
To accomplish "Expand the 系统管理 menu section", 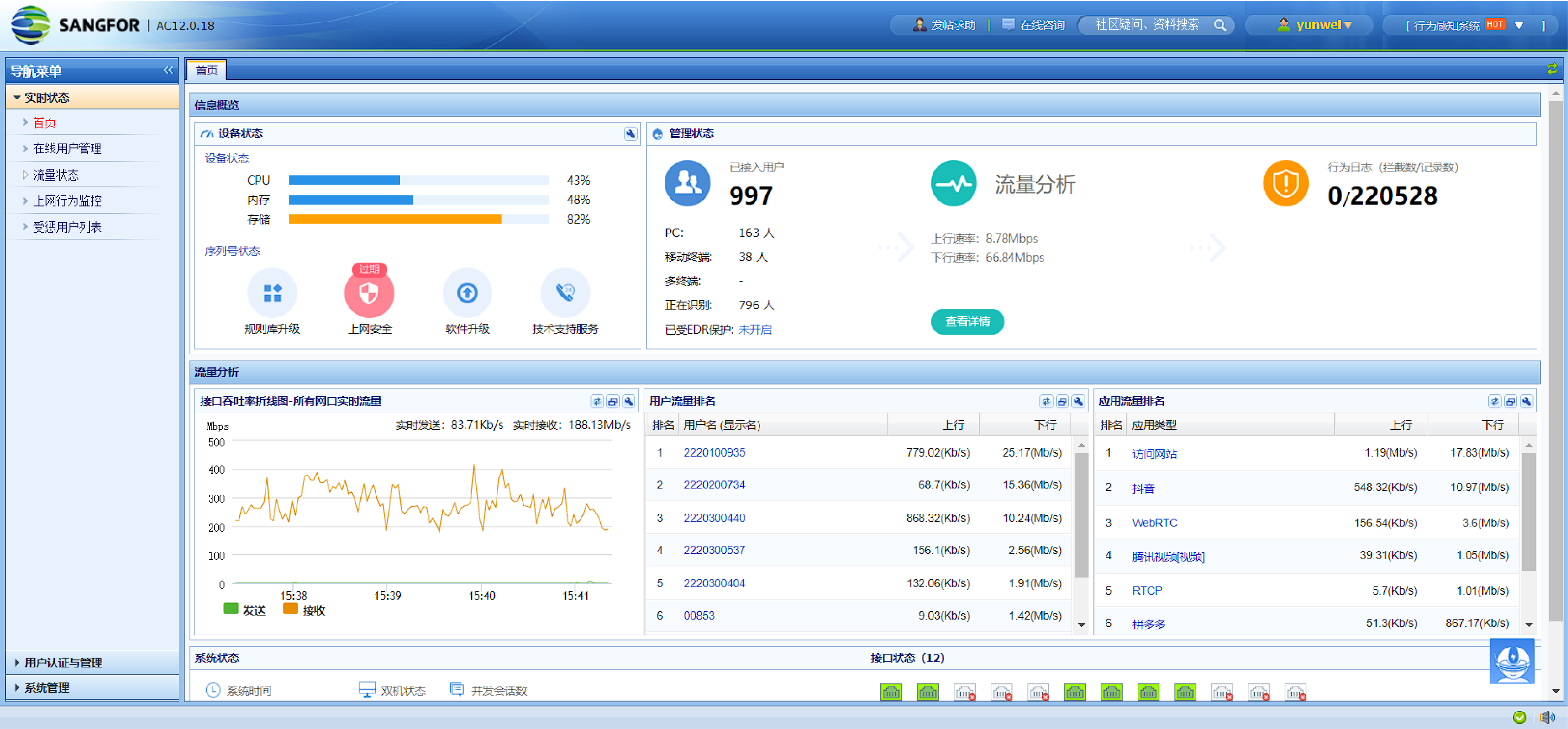I will 46,687.
